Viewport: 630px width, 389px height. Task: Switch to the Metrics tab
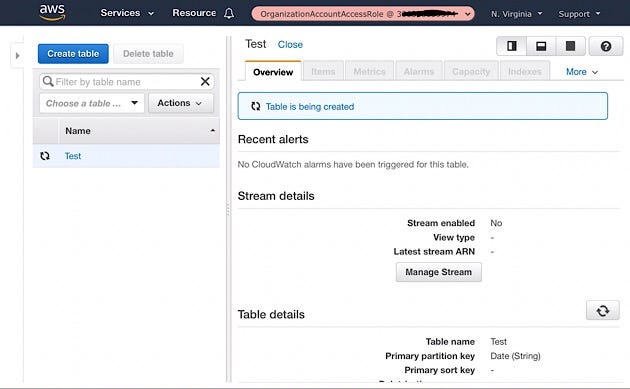(x=369, y=72)
